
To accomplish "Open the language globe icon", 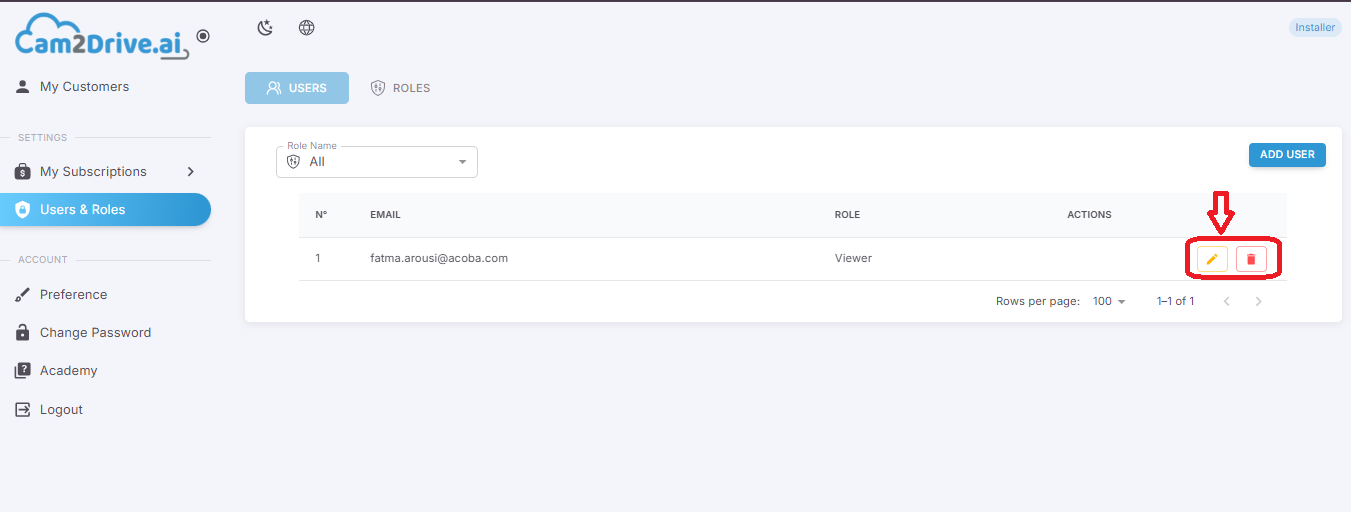I will 307,28.
